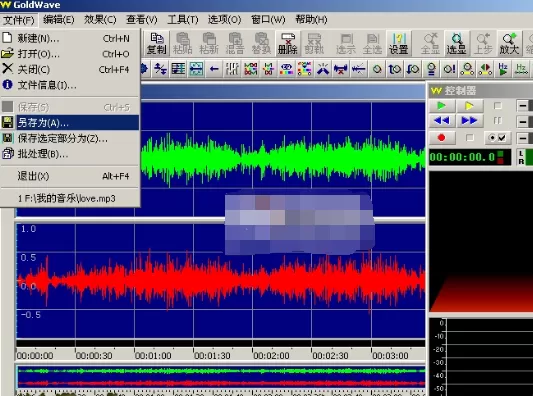Viewport: 533px width, 396px height.
Task: Click the auto gain single-circle icon
Action: coord(377,69)
